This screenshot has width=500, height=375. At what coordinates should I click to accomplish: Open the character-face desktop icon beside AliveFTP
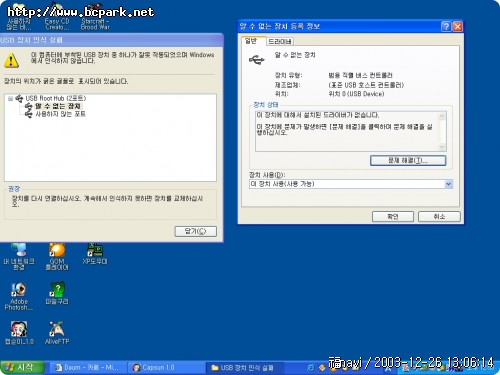coord(19,333)
